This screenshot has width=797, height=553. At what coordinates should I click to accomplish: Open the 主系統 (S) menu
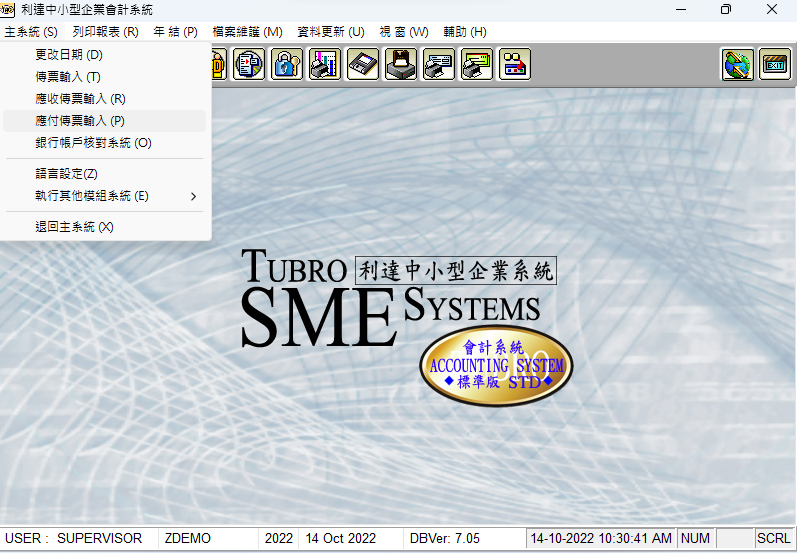(31, 32)
